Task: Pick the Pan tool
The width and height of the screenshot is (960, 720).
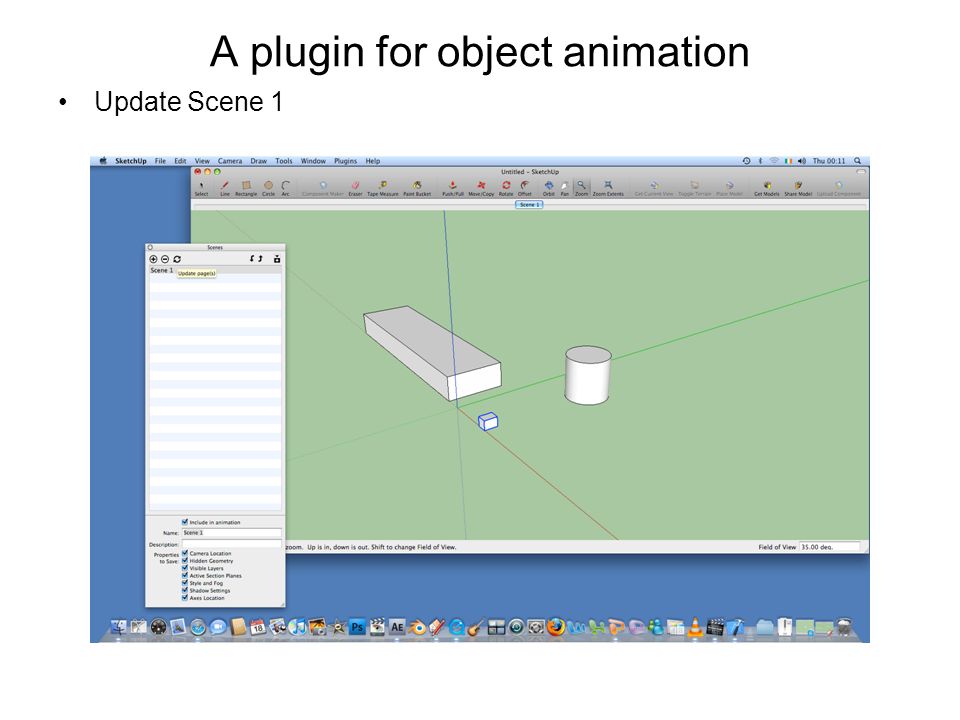Action: coord(564,188)
